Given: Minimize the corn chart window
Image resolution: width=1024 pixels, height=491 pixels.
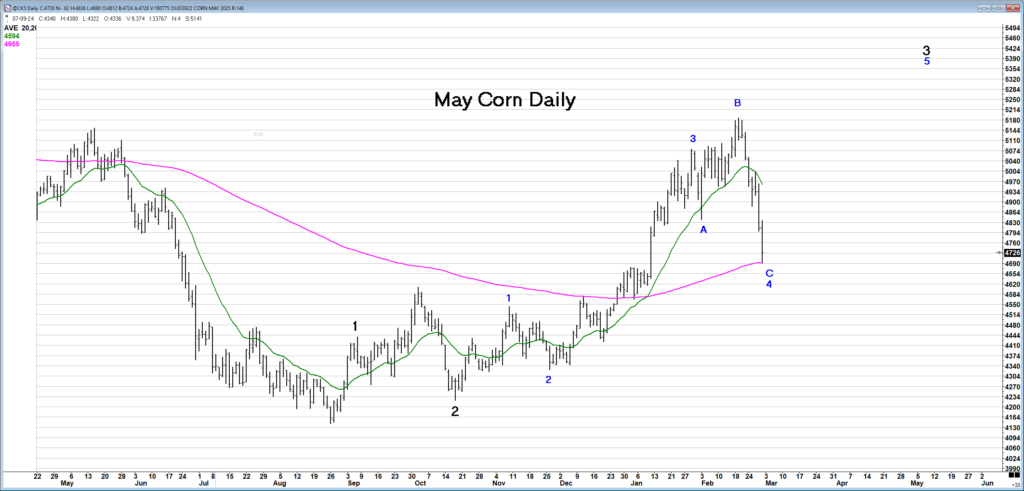Looking at the screenshot, I should click(x=985, y=6).
